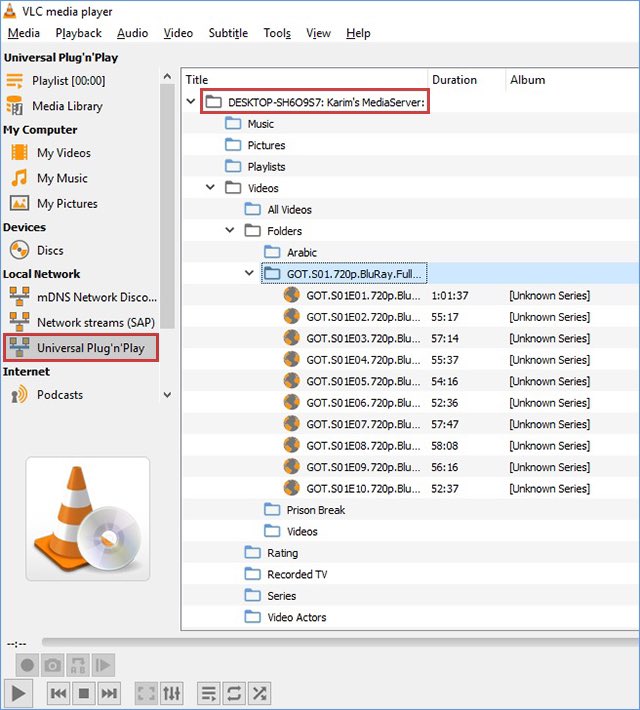Image resolution: width=640 pixels, height=710 pixels.
Task: Select the Rating folder
Action: [x=271, y=553]
